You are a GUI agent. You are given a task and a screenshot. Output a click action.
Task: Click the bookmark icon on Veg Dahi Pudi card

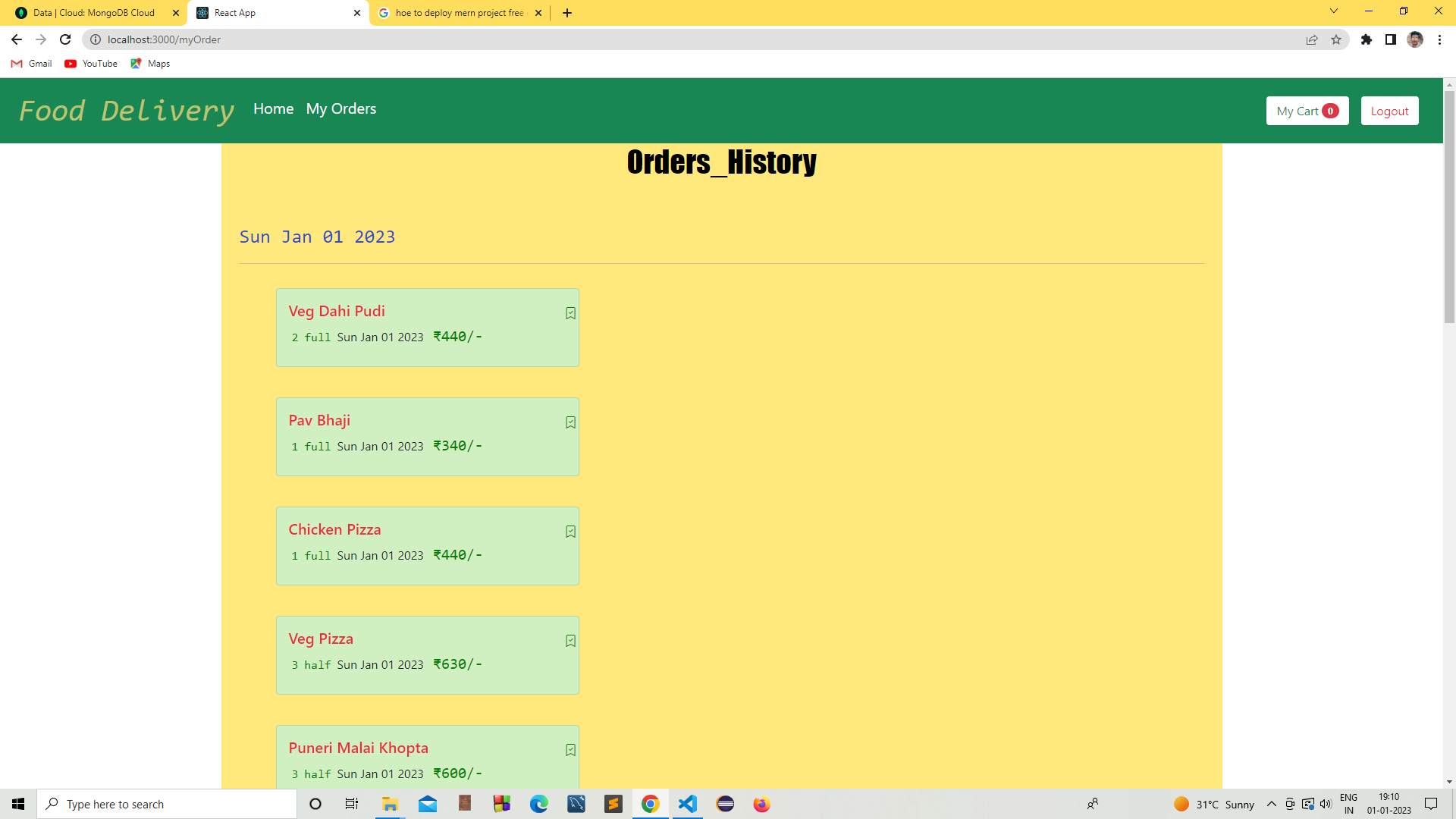(570, 313)
